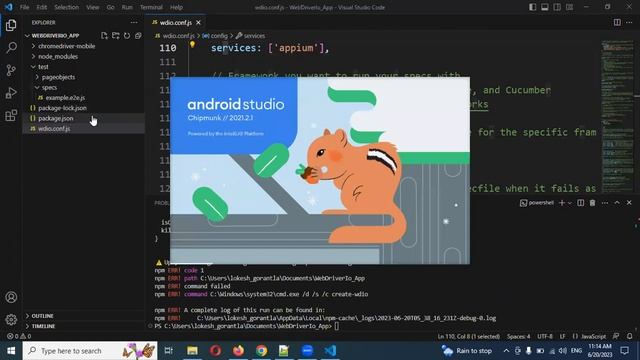Screen dimensions: 640x360
Task: Open the Terminal menu
Action: (x=151, y=7)
